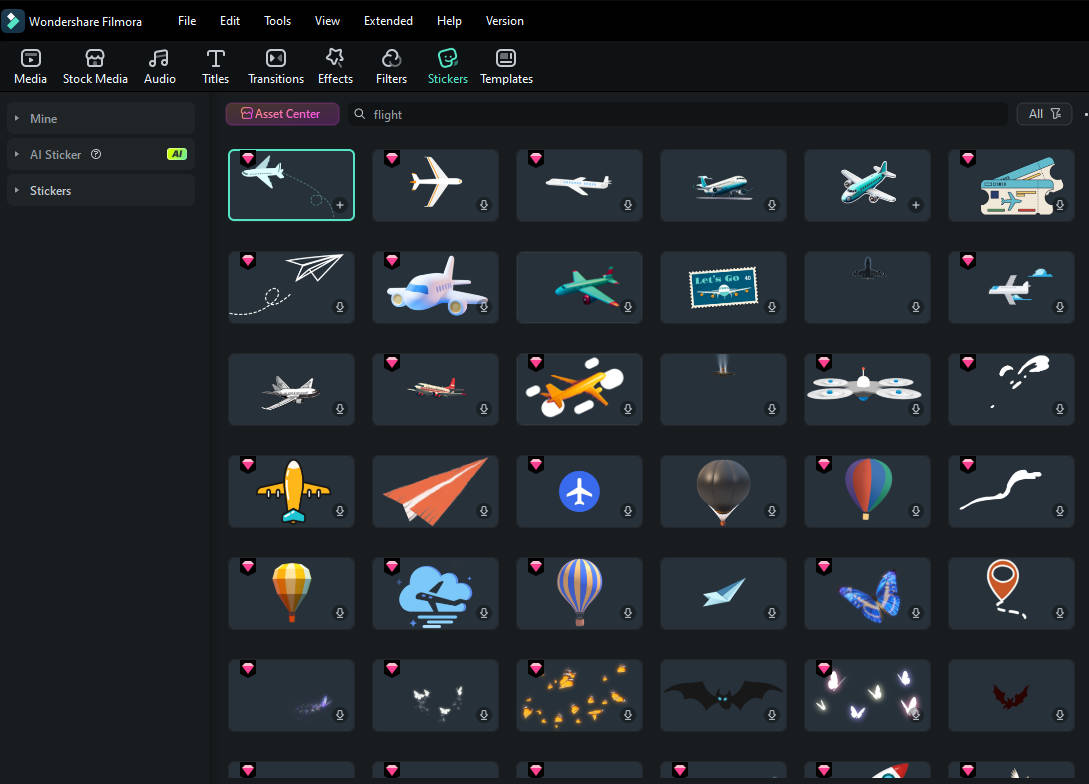Screen dimensions: 1089x784
Task: Add the teal propeller airplane sticker
Action: (x=916, y=205)
